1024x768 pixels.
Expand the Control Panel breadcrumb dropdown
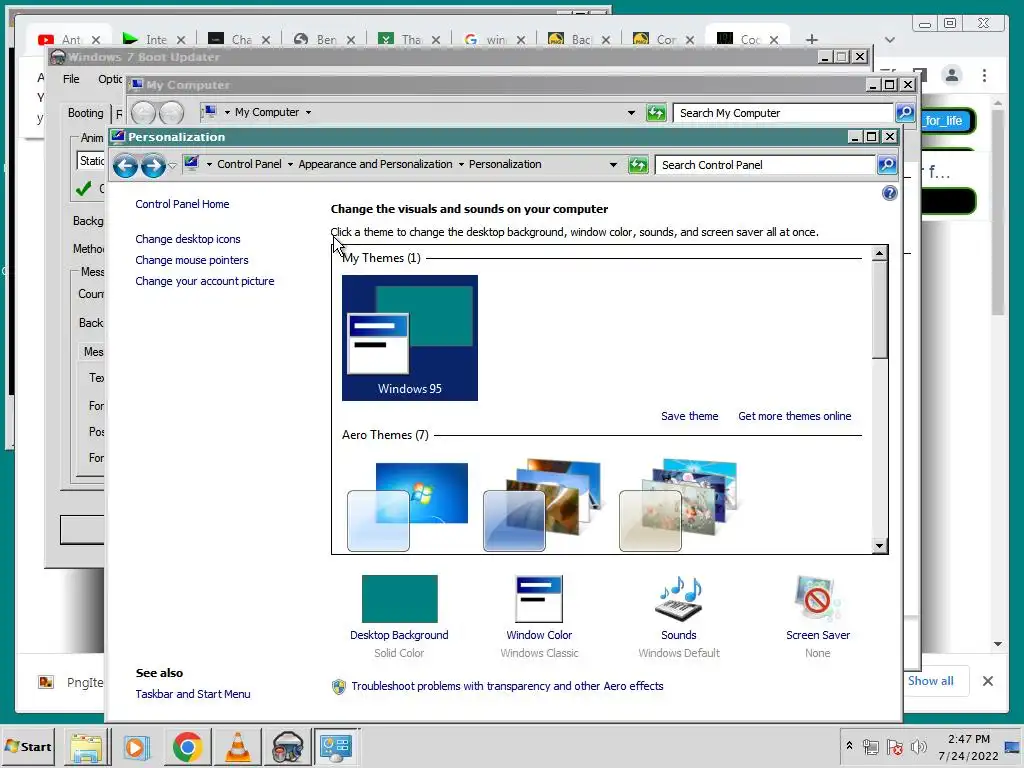point(290,165)
